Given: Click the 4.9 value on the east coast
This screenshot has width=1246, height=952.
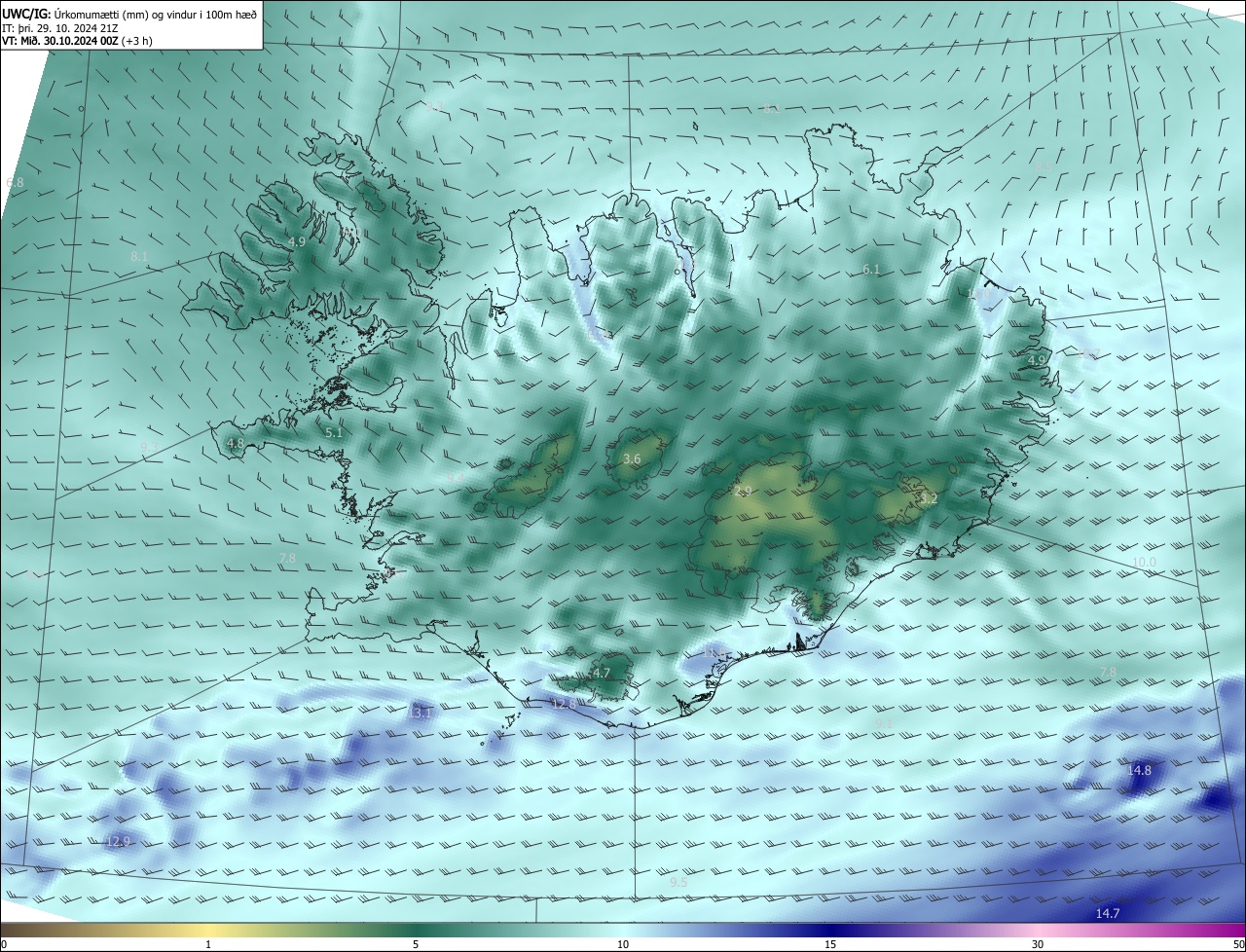Looking at the screenshot, I should (x=1037, y=360).
